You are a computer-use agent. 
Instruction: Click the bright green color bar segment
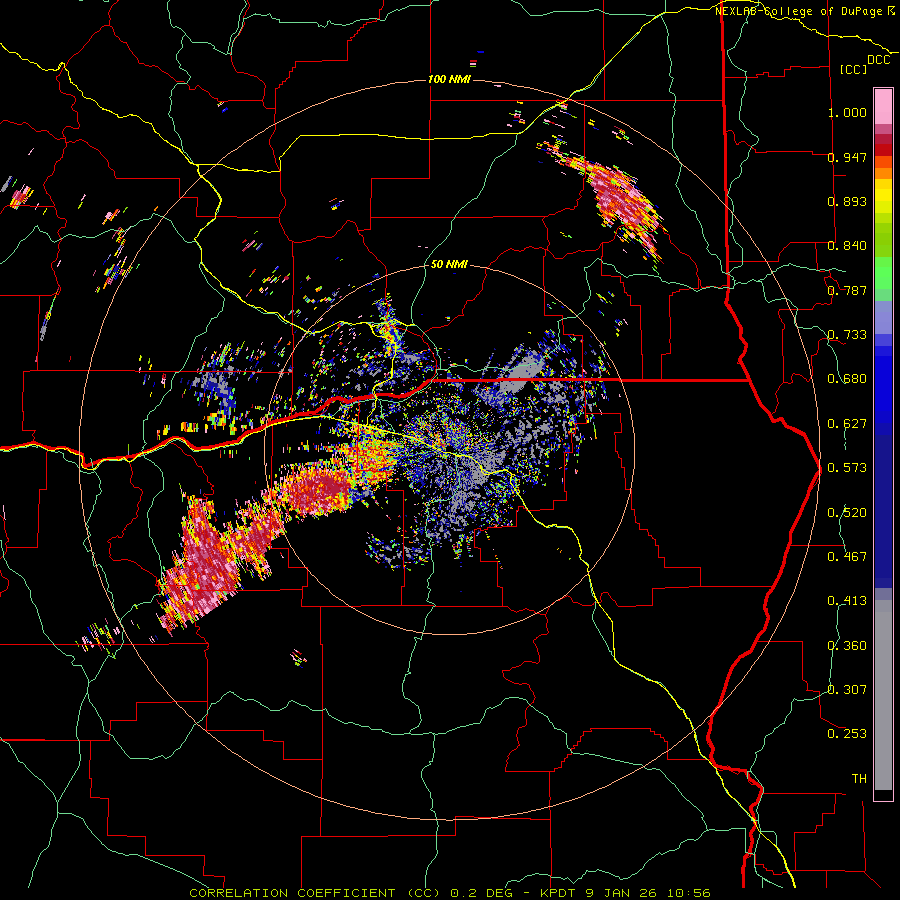click(883, 273)
